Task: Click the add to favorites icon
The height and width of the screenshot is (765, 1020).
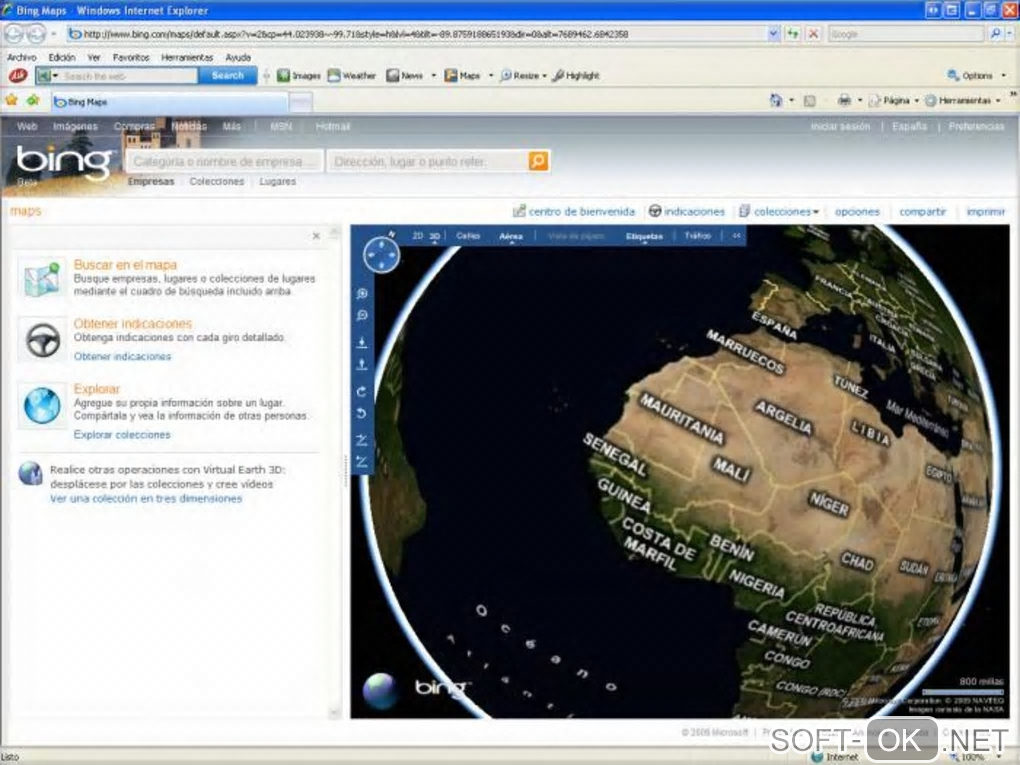Action: [x=33, y=100]
